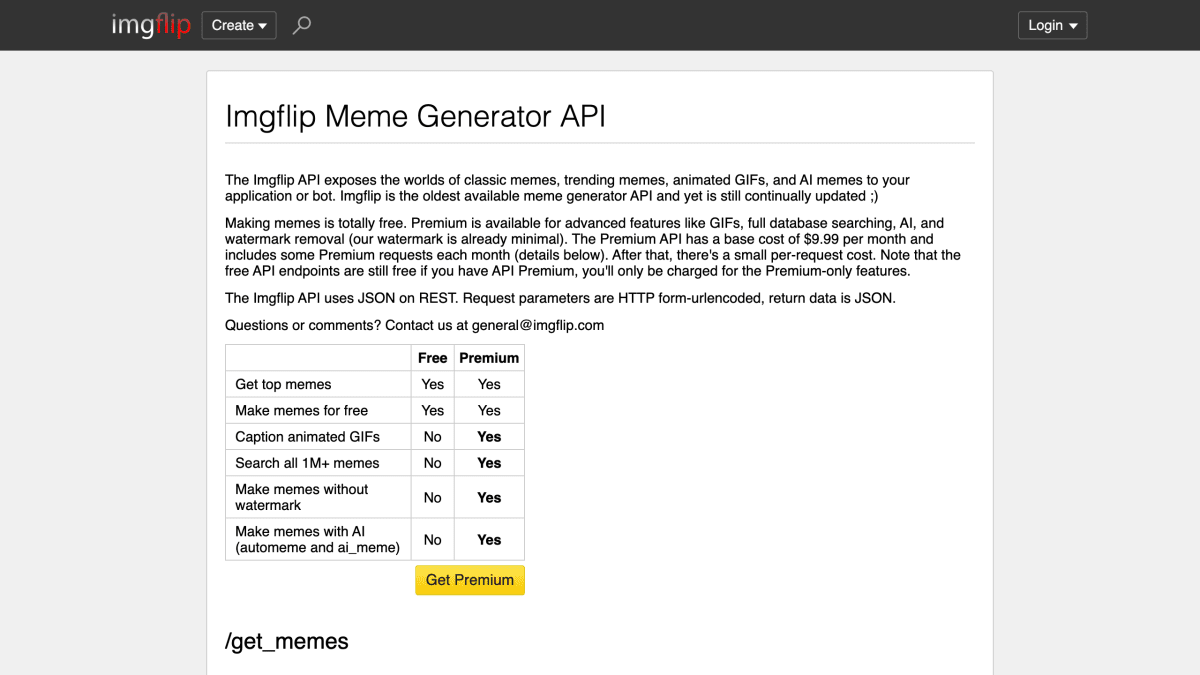Click bold Yes for Caption animated GIFs
This screenshot has width=1200, height=675.
(x=489, y=436)
